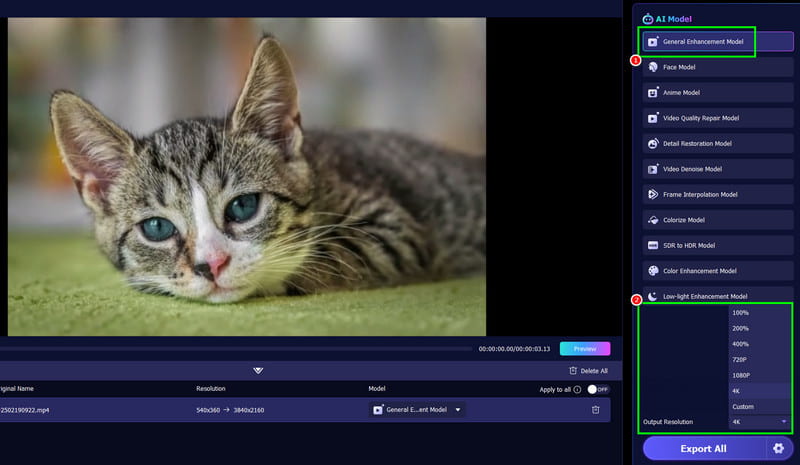Click the Face Model icon

pos(653,67)
